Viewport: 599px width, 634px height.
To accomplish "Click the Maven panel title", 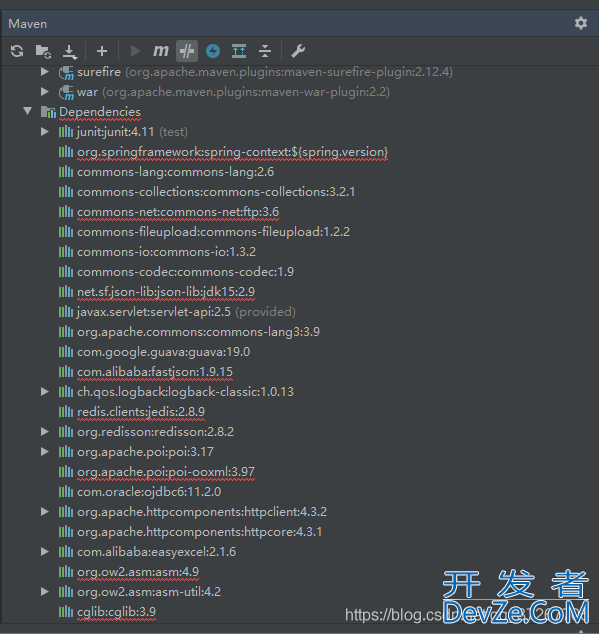I will [28, 24].
